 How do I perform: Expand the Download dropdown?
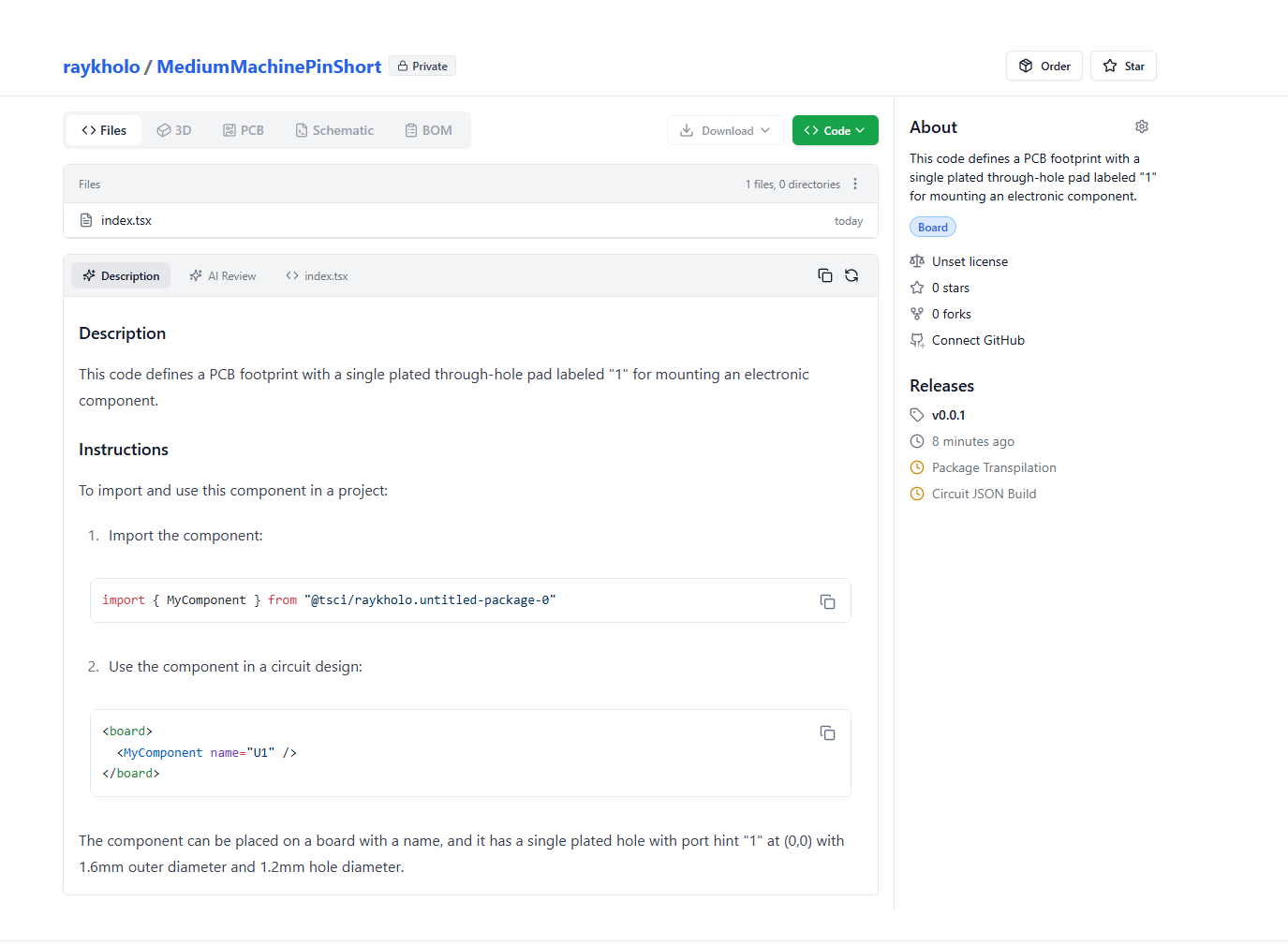coord(725,131)
